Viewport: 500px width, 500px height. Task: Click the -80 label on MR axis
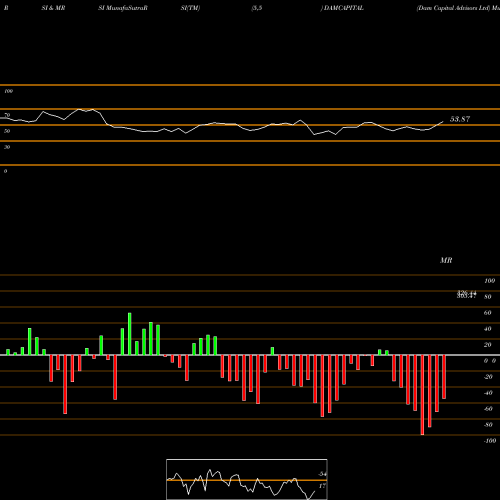(x=489, y=425)
